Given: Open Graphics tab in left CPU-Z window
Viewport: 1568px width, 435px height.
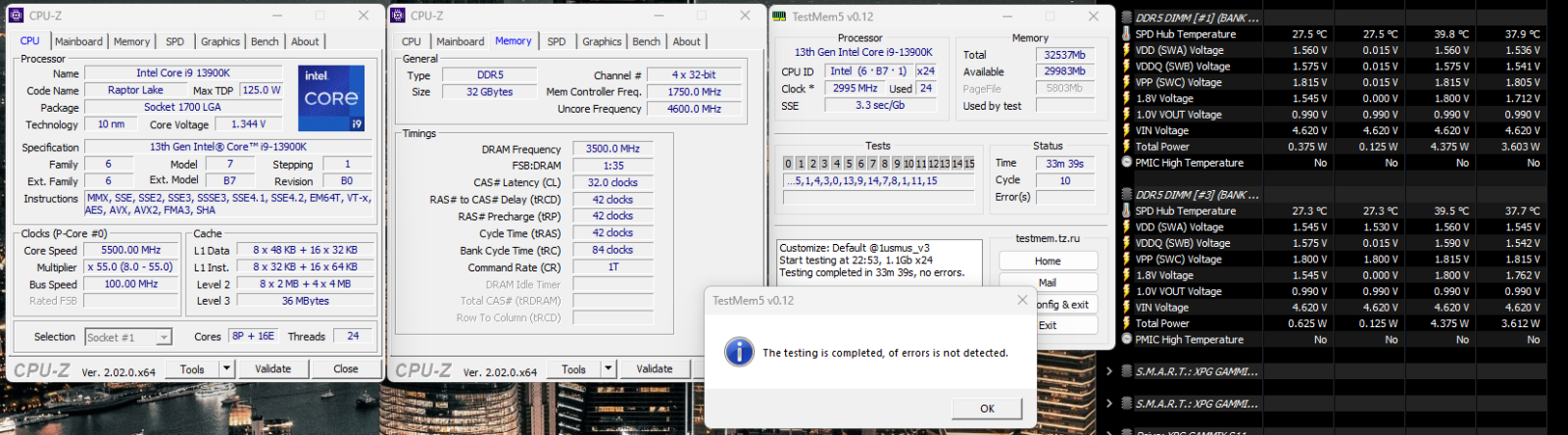Looking at the screenshot, I should (x=220, y=42).
